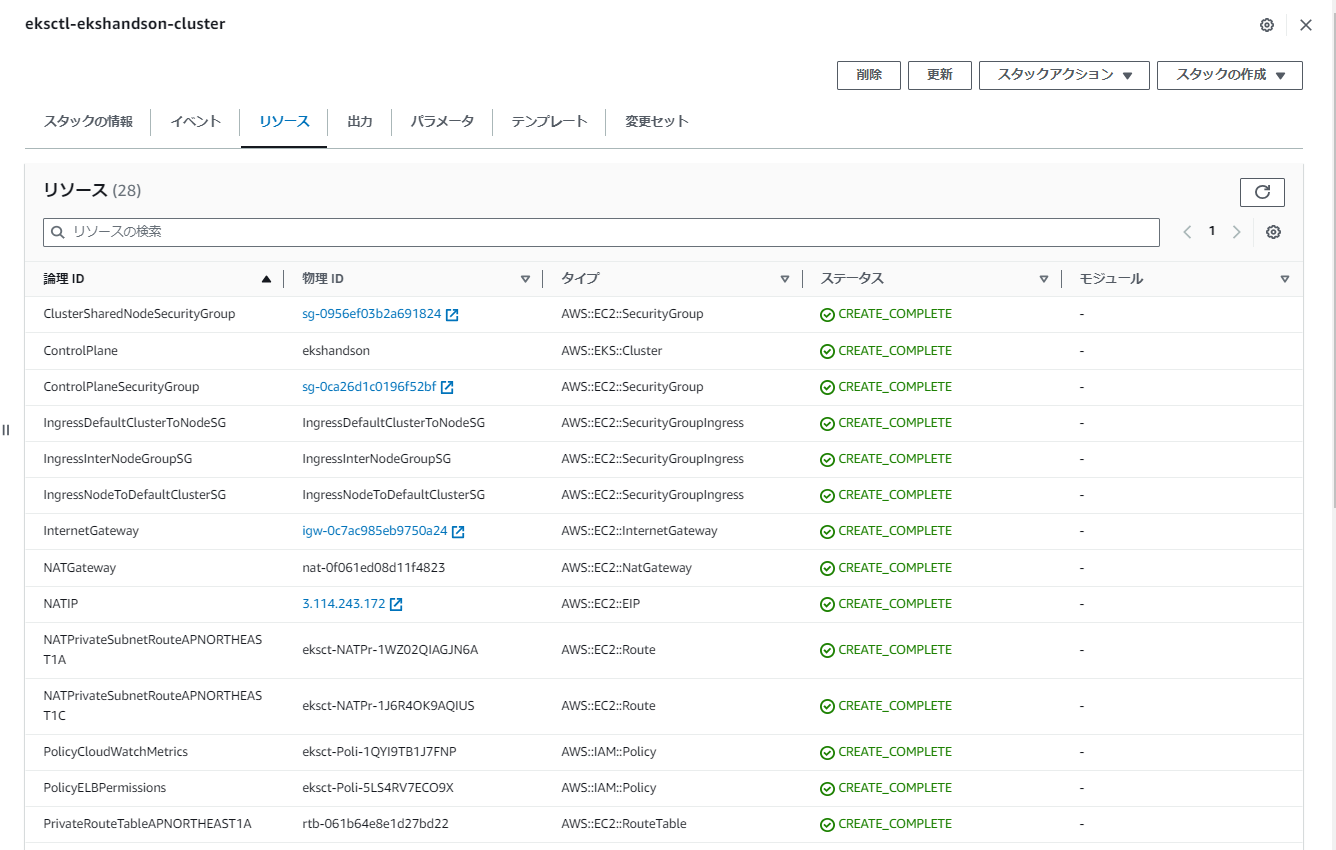
Task: Open security group link sg-0956ef03b2a691824
Action: pos(371,314)
